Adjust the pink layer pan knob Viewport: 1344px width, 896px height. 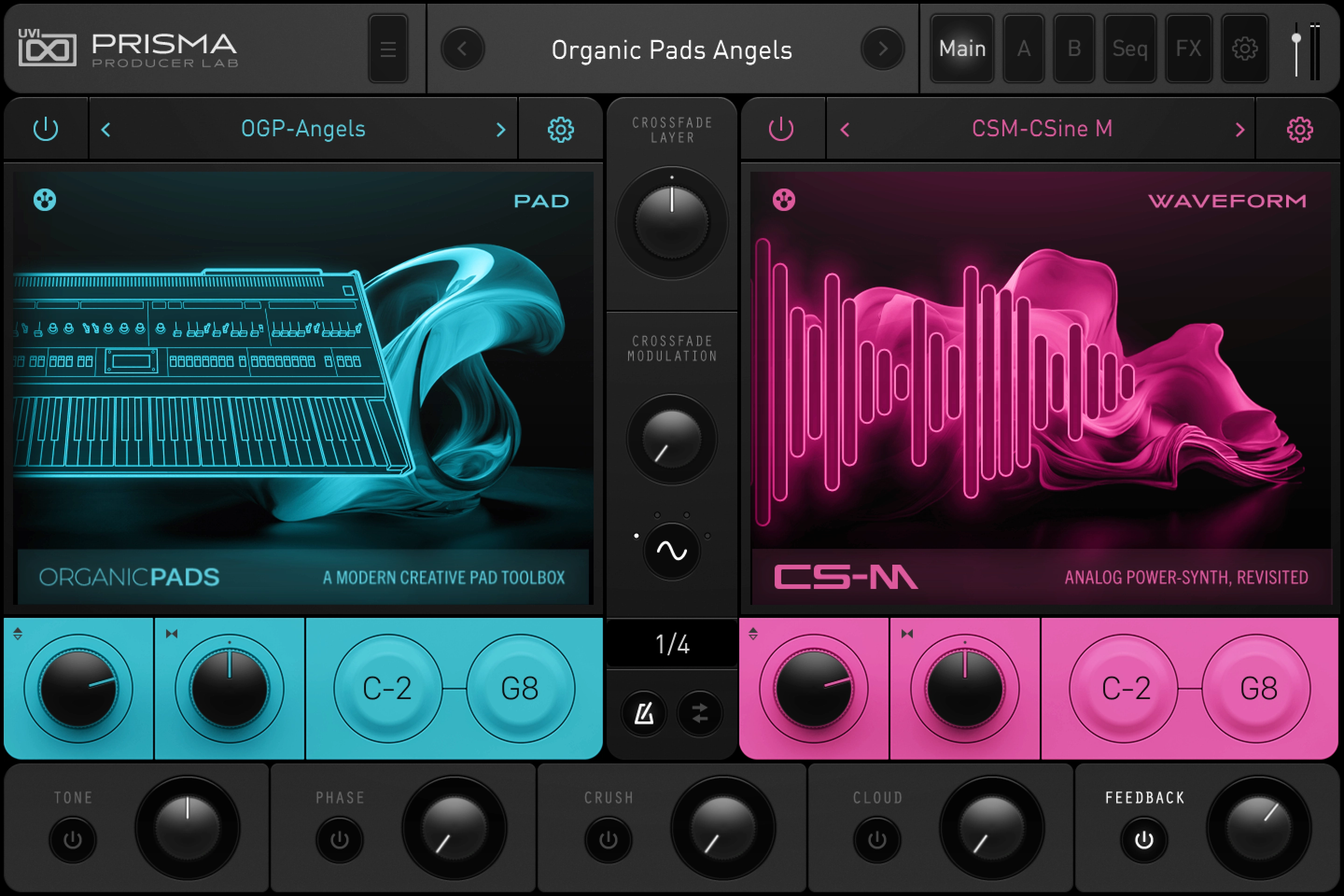point(965,689)
